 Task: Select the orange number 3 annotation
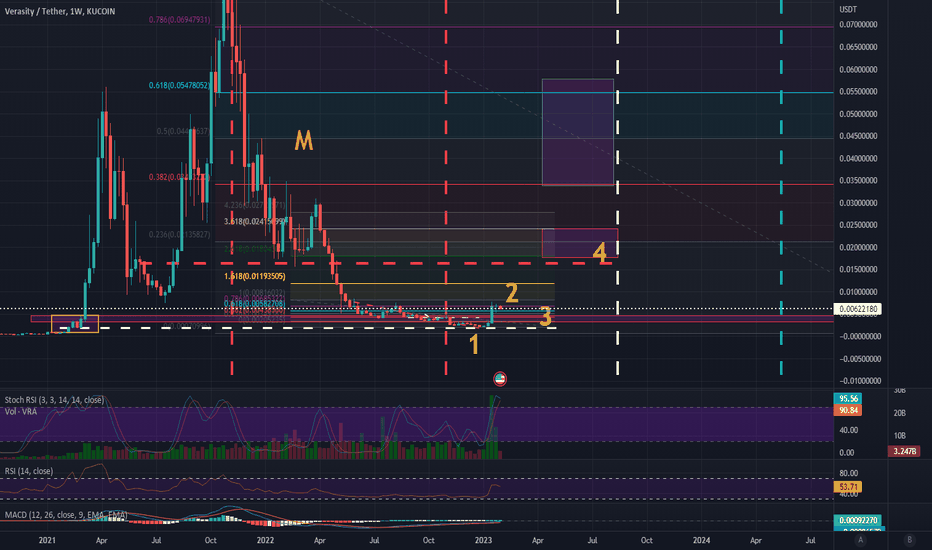[545, 317]
